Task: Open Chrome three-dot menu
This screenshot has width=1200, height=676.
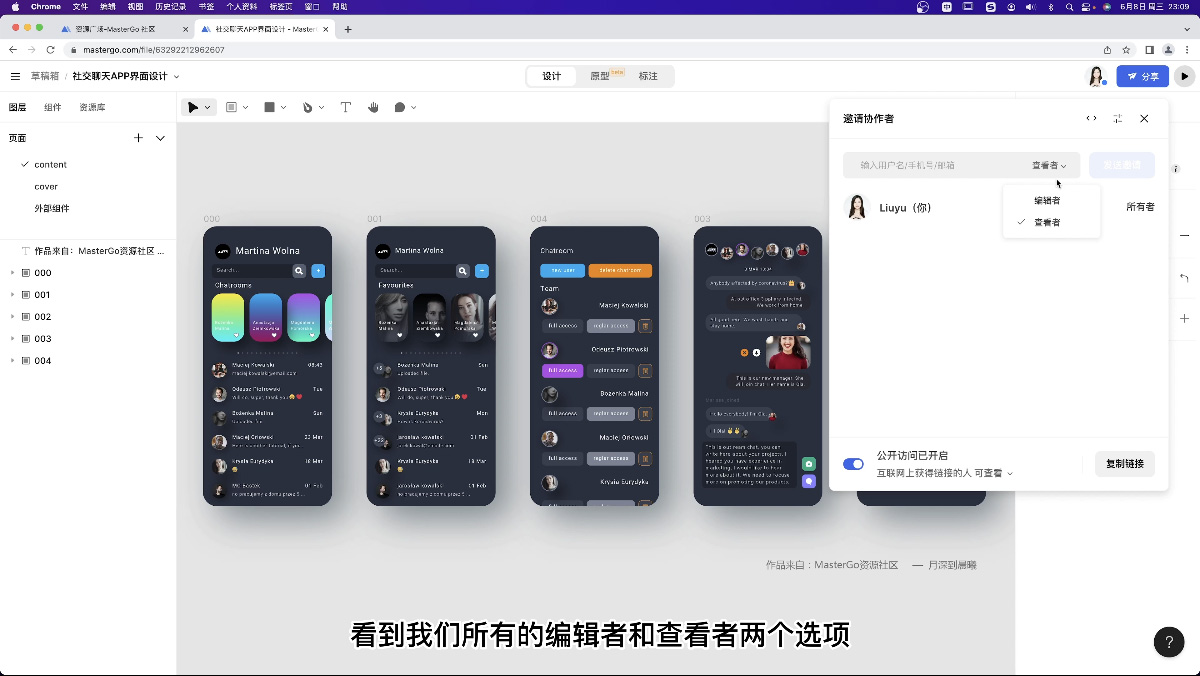Action: tap(1187, 49)
